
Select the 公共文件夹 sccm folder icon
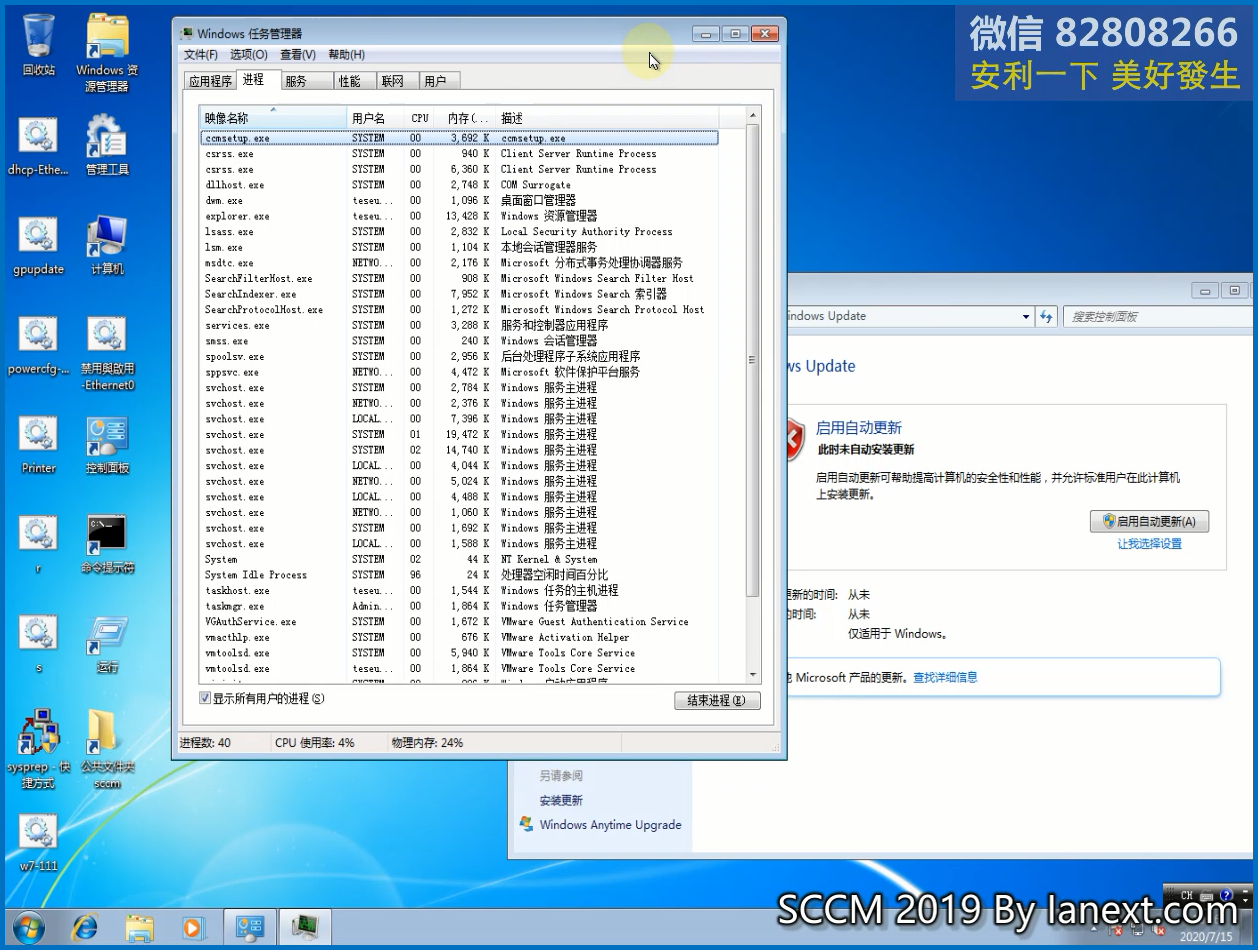point(107,749)
